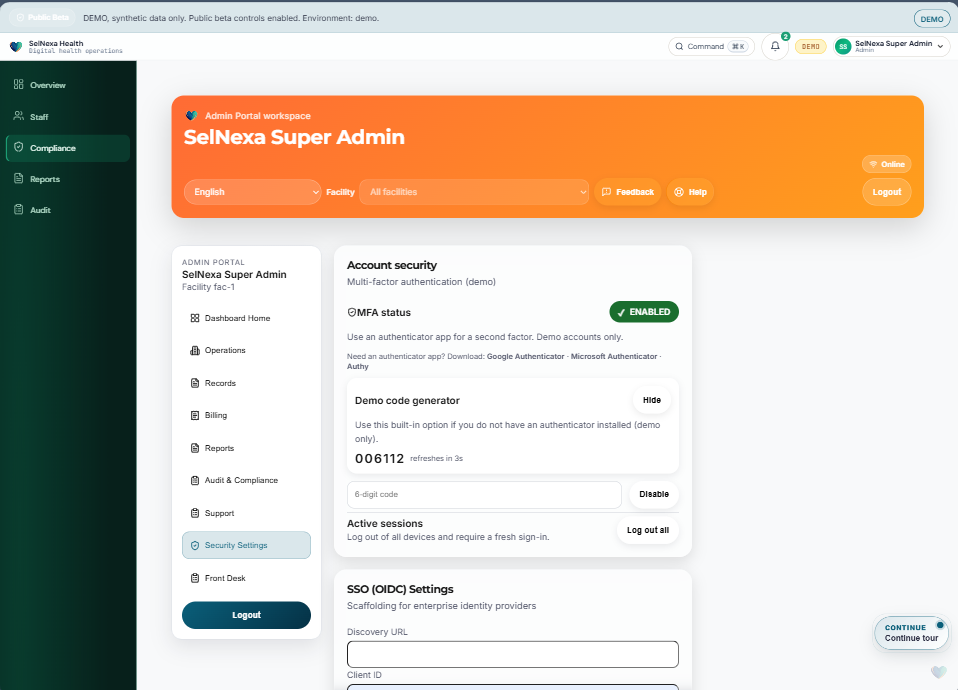Click the ENABLED MFA status badge
Screen dimensions: 958x690
click(643, 311)
